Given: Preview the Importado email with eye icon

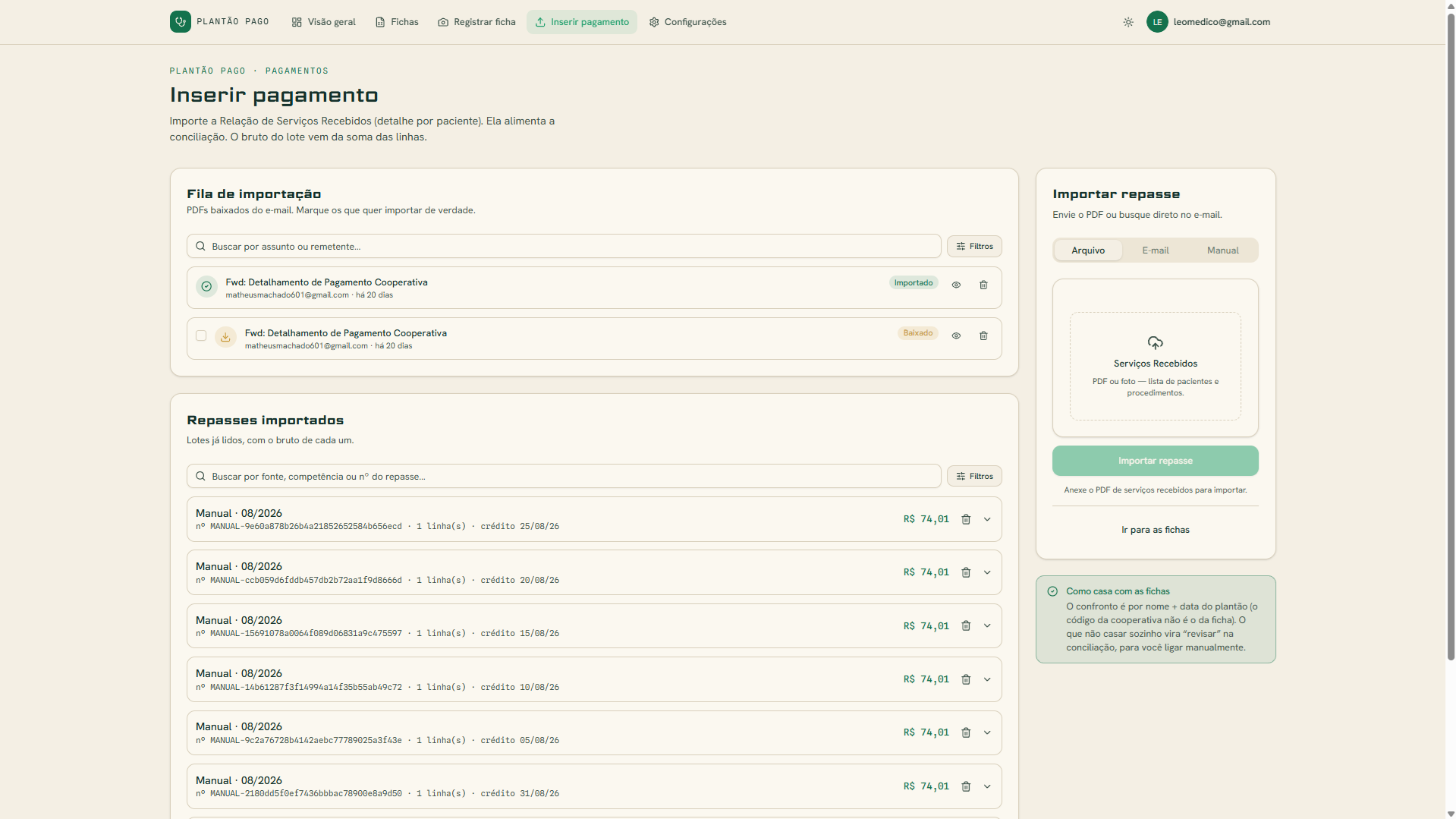Looking at the screenshot, I should [x=956, y=285].
